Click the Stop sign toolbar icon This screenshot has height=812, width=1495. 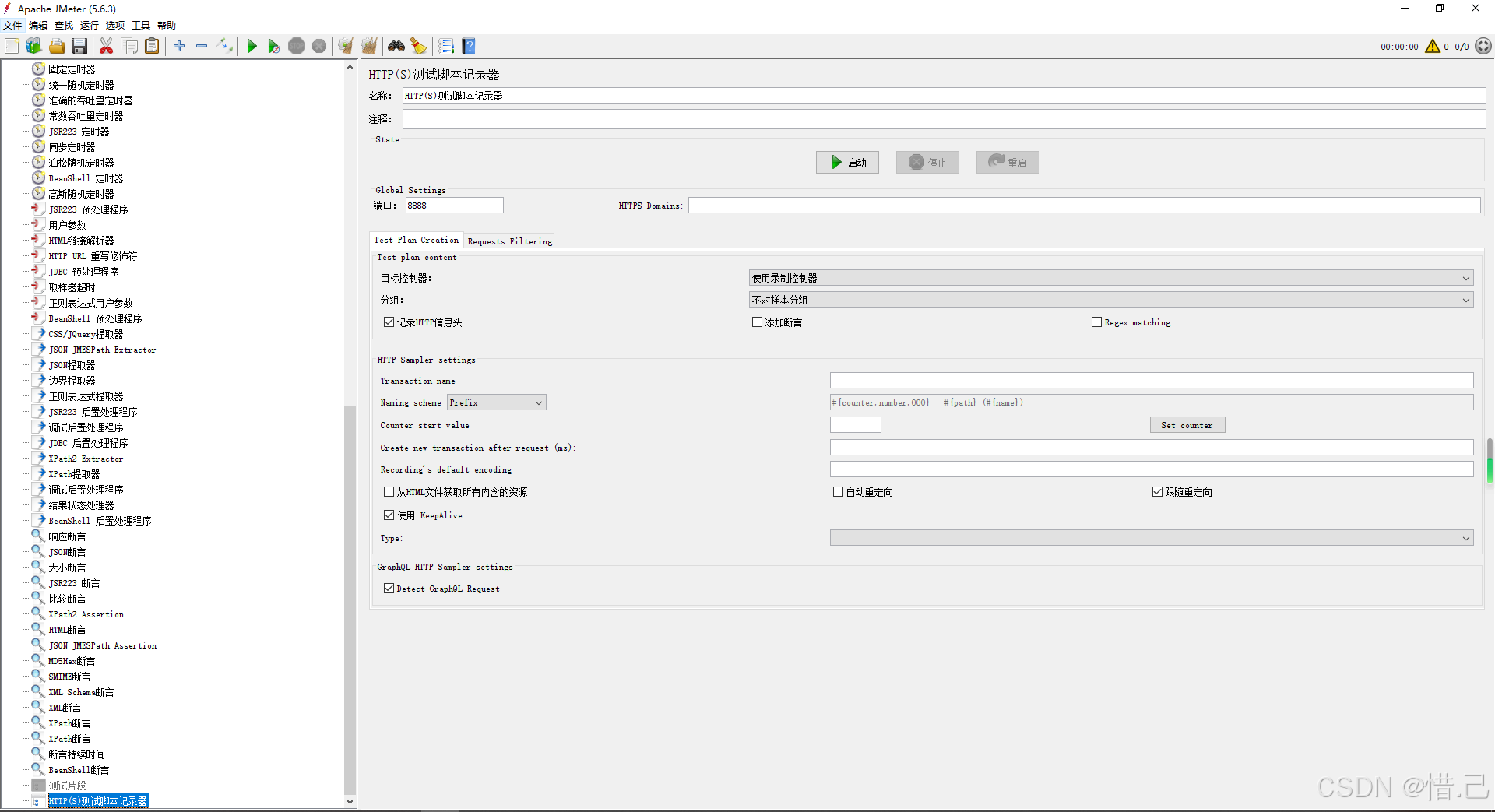[297, 46]
